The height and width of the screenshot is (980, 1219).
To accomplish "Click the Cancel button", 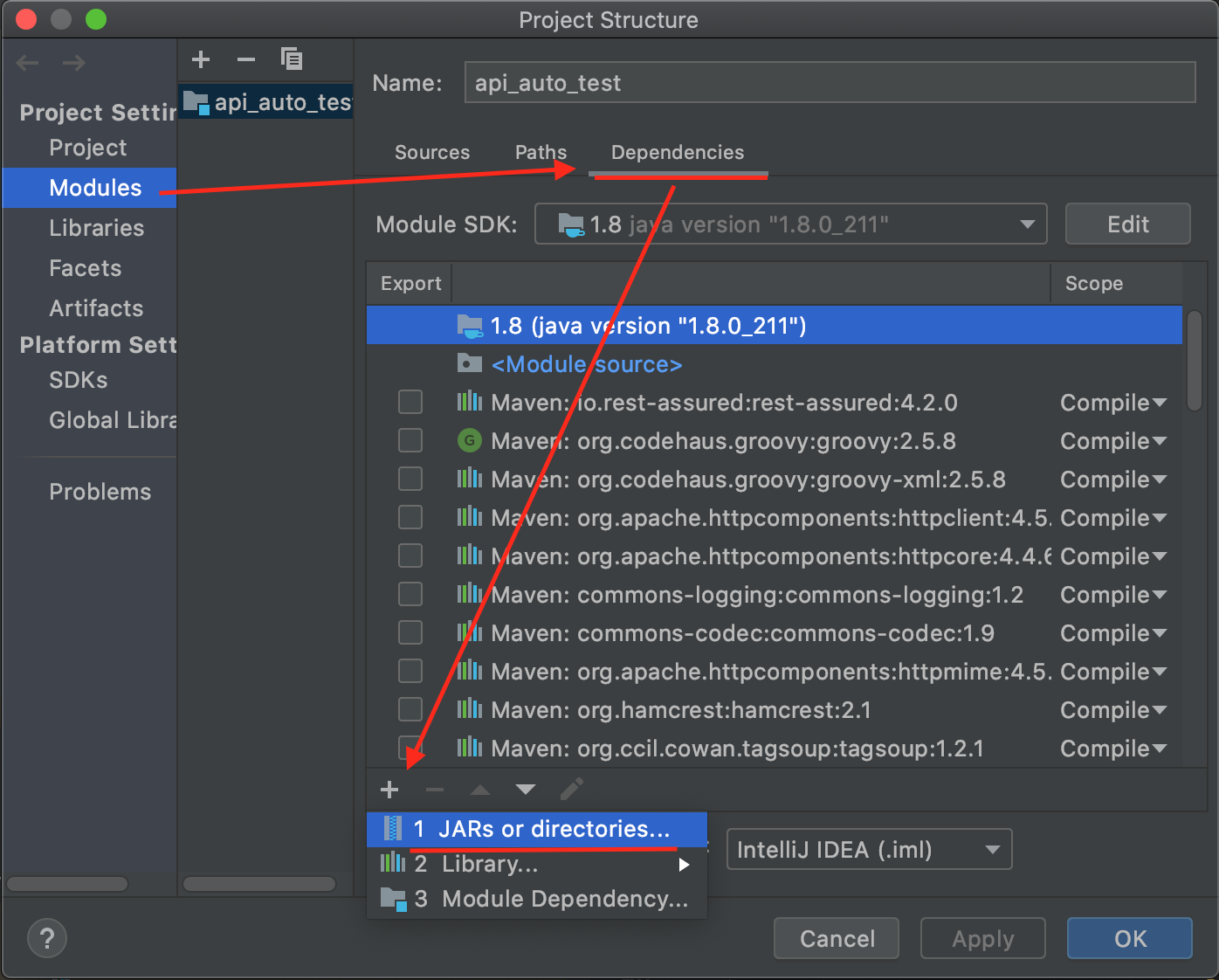I will 837,939.
